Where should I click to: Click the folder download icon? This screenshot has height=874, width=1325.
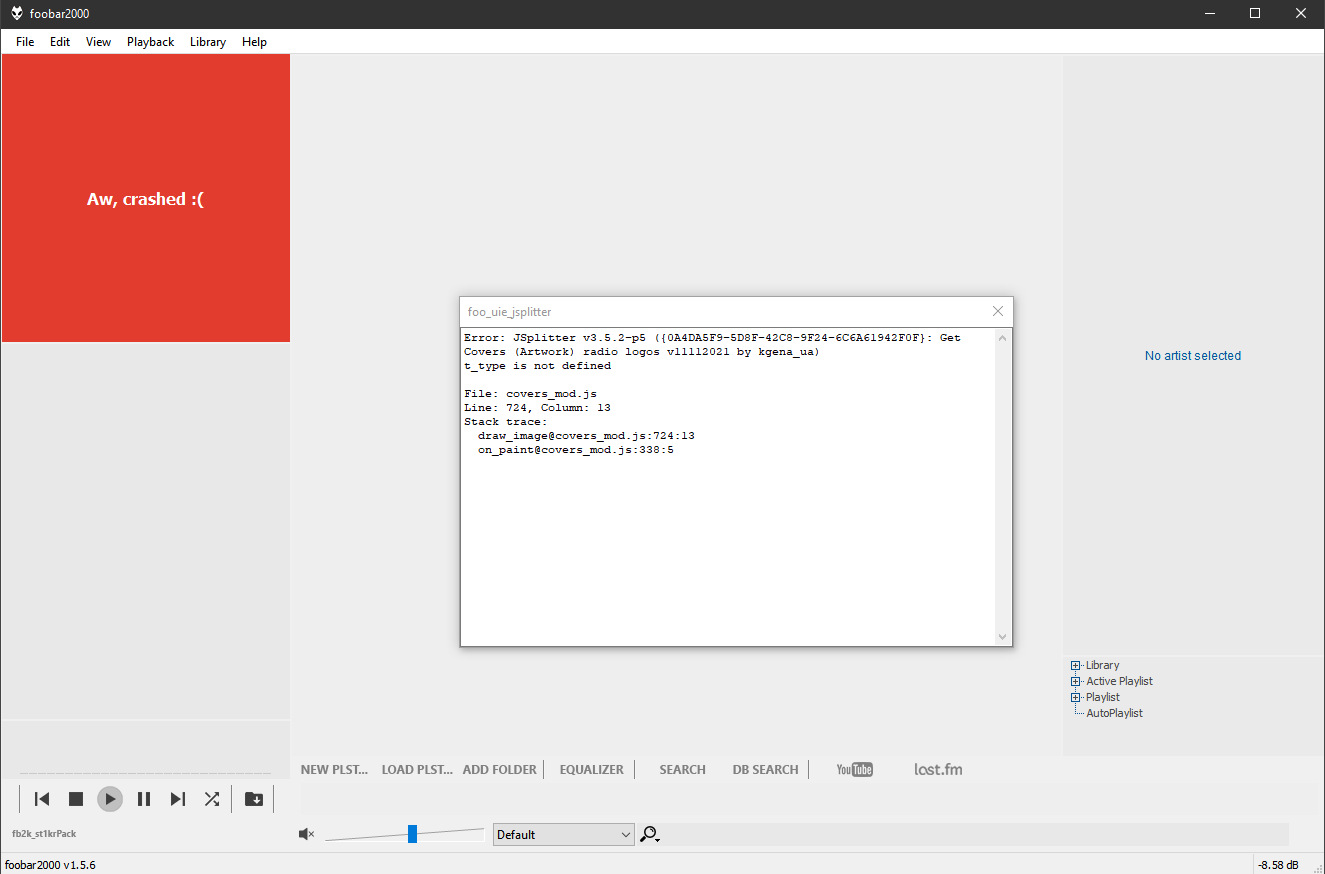(254, 799)
